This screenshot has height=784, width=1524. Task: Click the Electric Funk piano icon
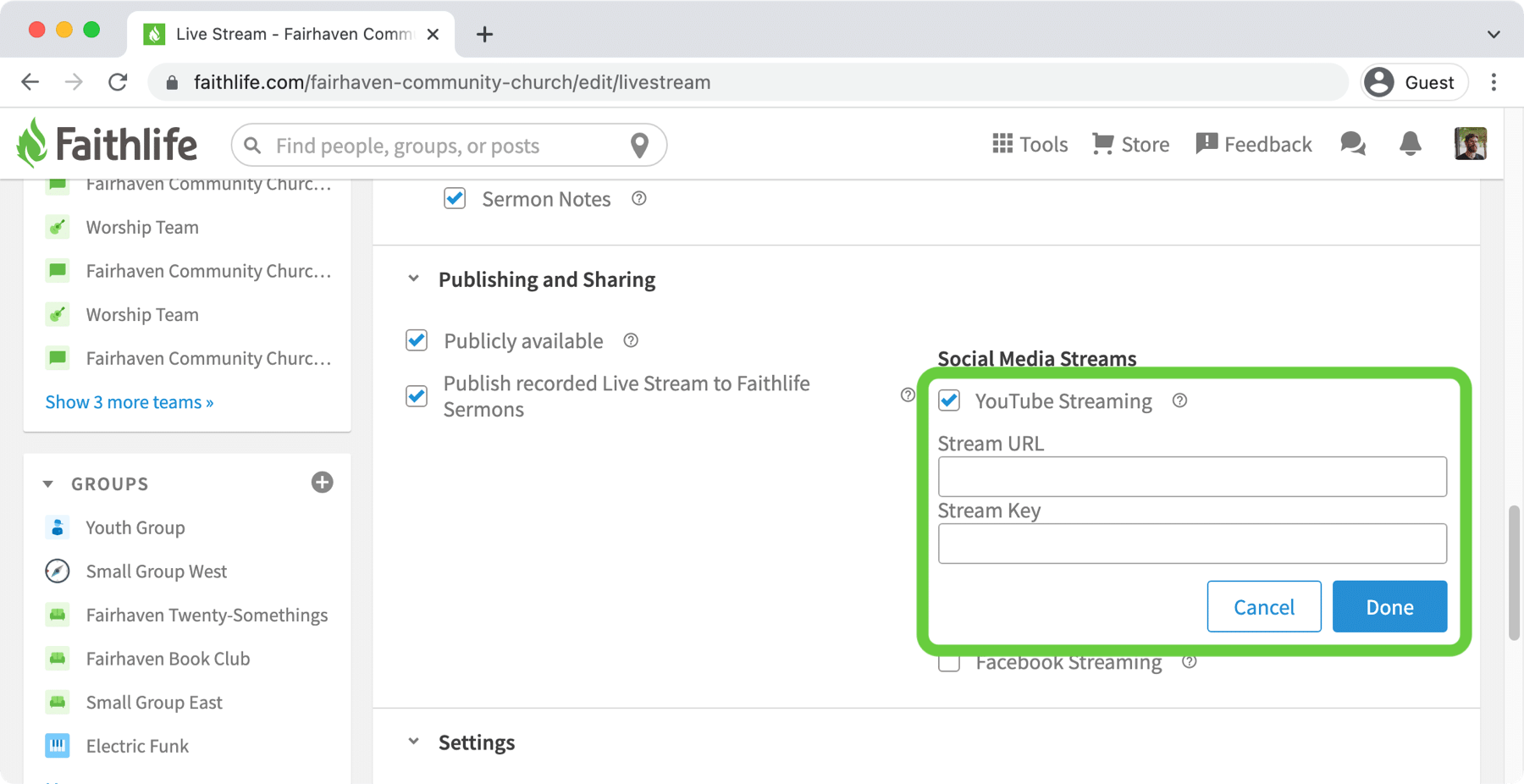pyautogui.click(x=58, y=746)
